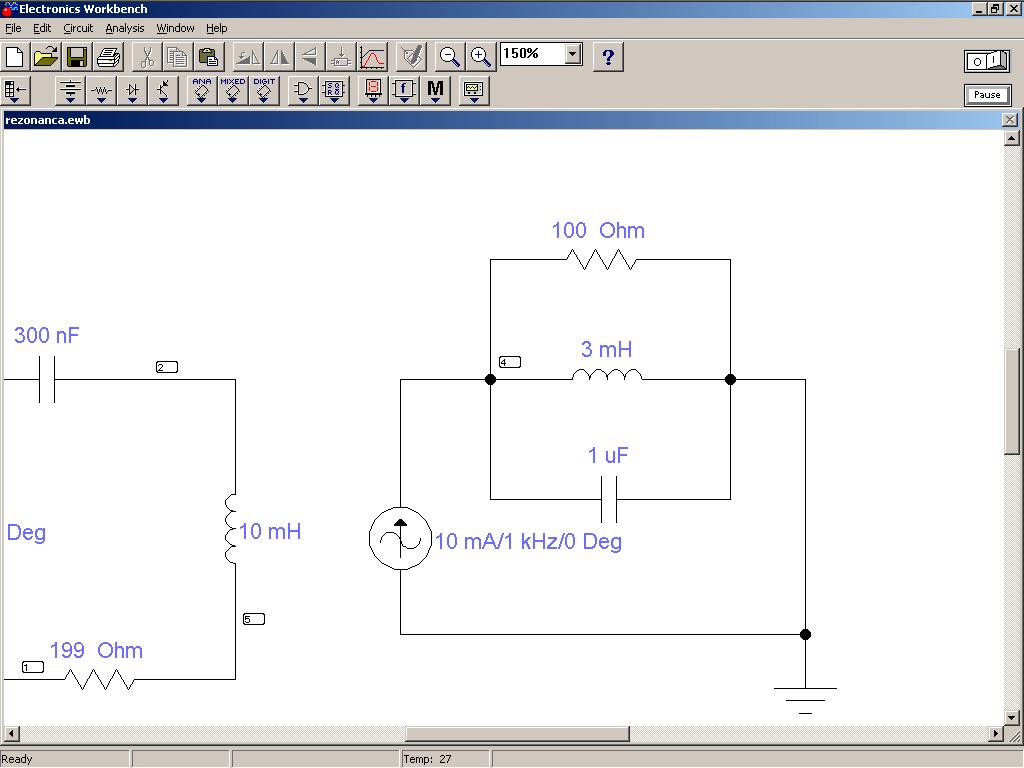Open the Window menu
The height and width of the screenshot is (768, 1024).
pyautogui.click(x=175, y=28)
